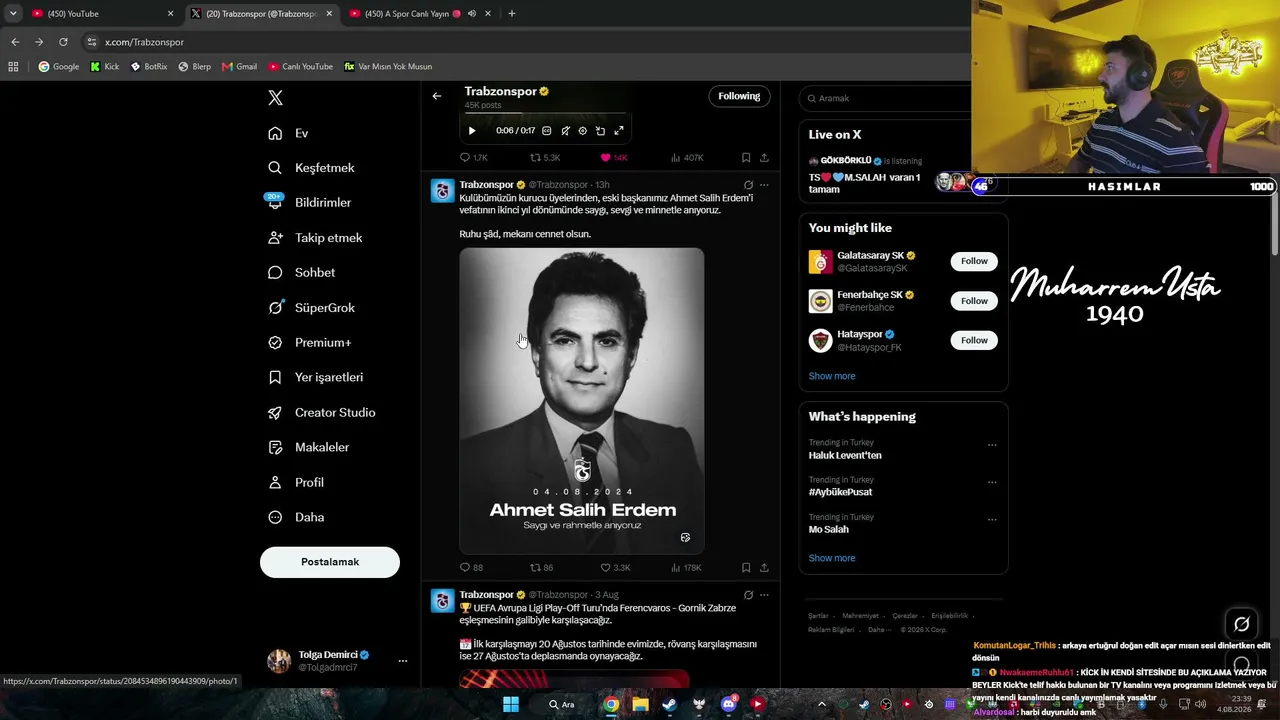Follow Galatasaray SK

pos(974,261)
